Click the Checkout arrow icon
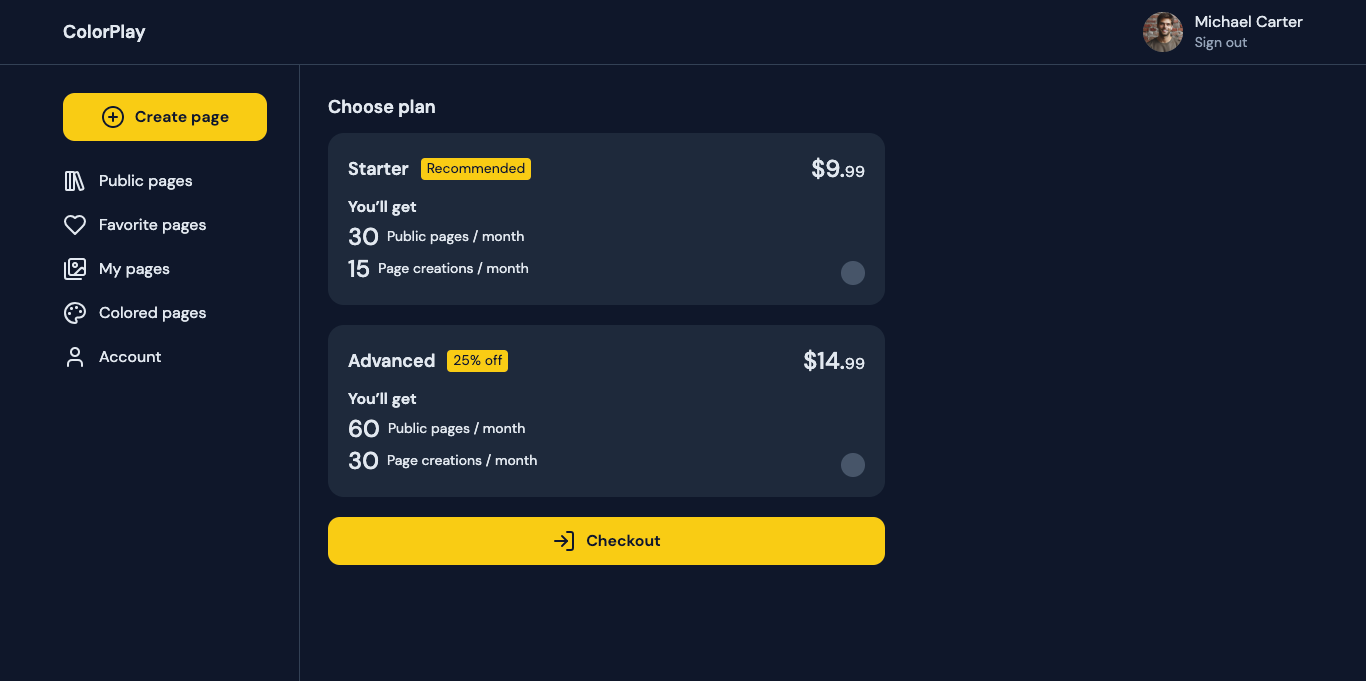The width and height of the screenshot is (1366, 681). (x=564, y=541)
